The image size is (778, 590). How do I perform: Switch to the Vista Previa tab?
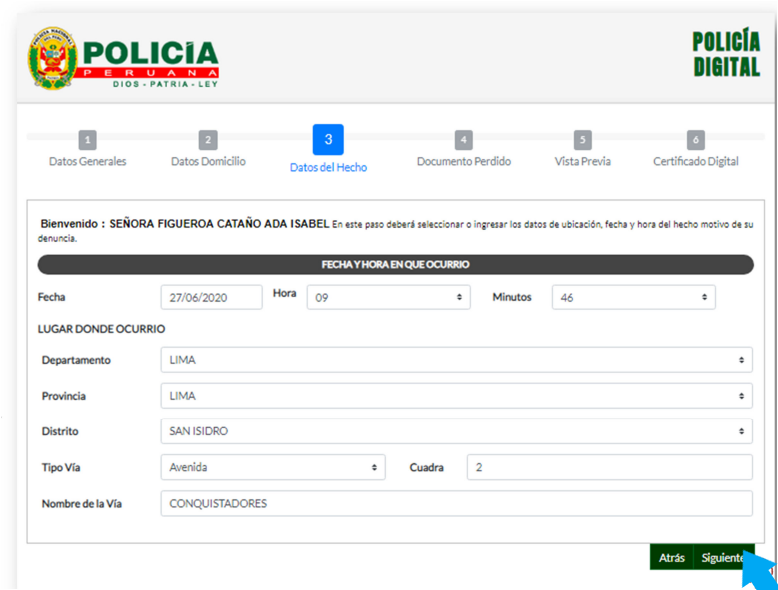point(583,161)
